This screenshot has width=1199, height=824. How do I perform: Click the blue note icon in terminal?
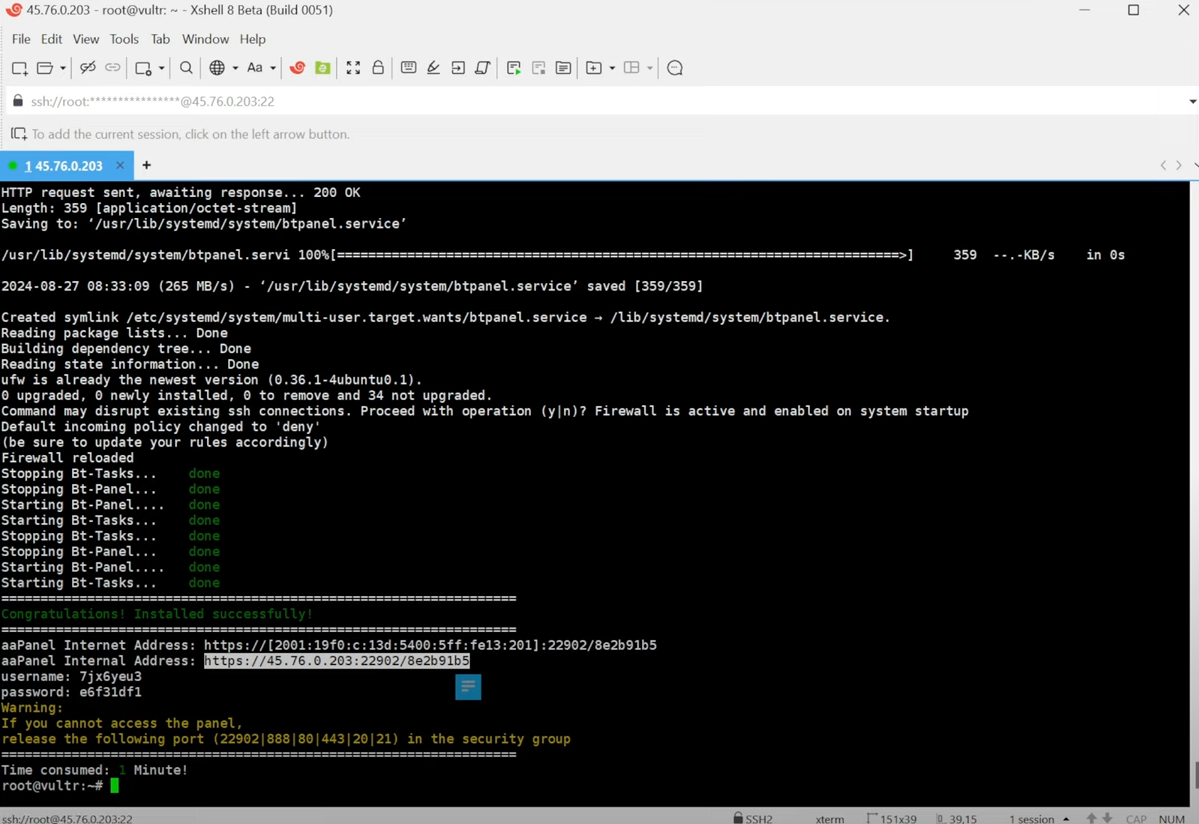pyautogui.click(x=468, y=686)
